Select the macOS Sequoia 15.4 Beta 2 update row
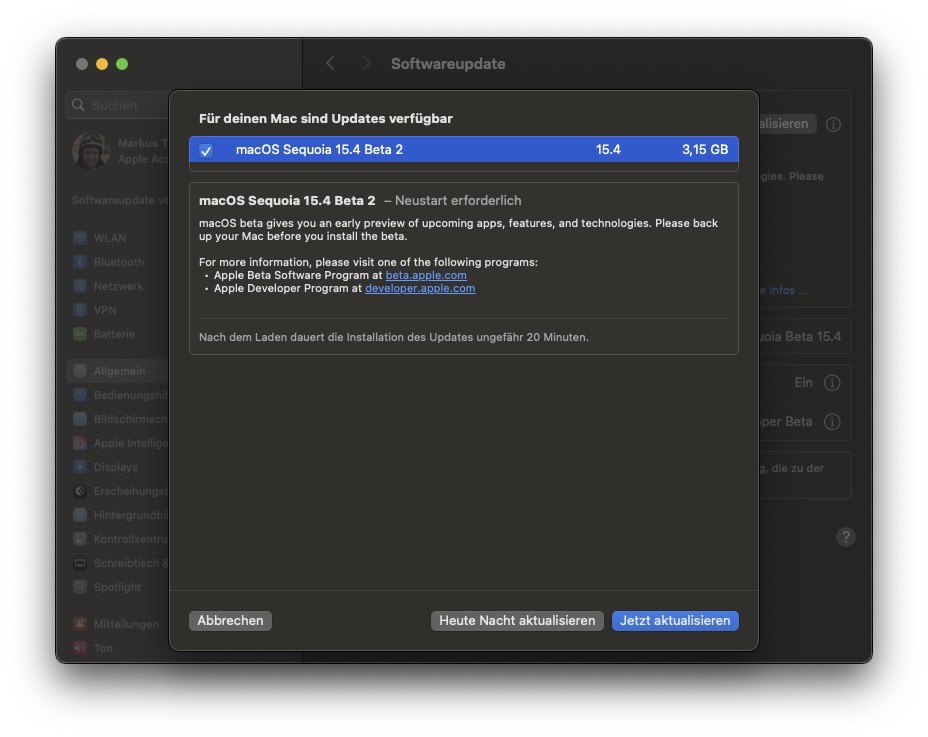Viewport: 928px width, 737px height. coord(463,149)
